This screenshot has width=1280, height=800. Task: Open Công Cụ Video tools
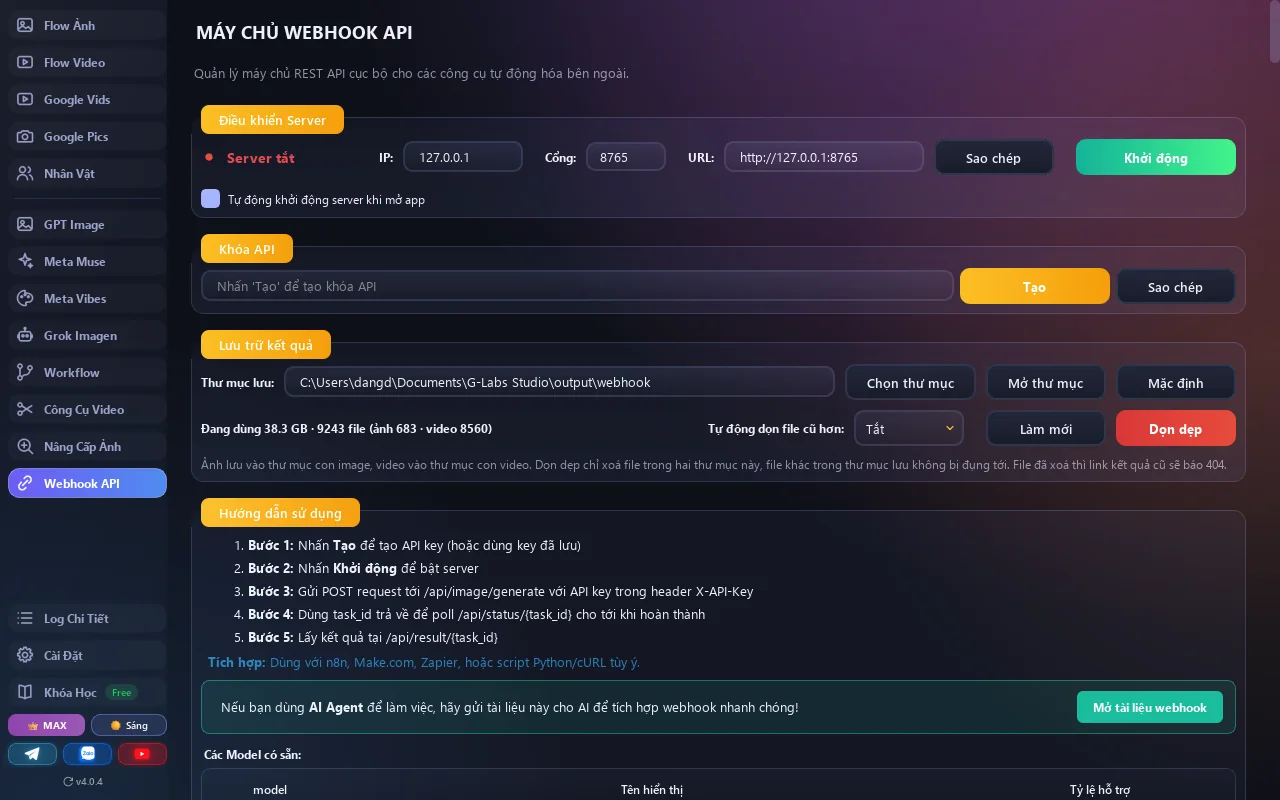[87, 410]
